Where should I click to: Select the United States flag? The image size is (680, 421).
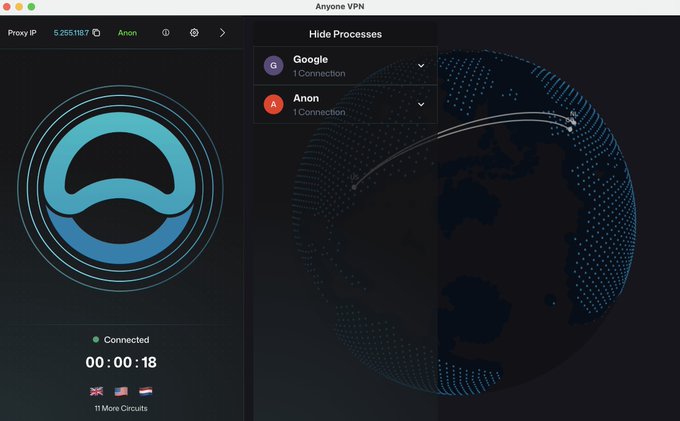pyautogui.click(x=121, y=391)
